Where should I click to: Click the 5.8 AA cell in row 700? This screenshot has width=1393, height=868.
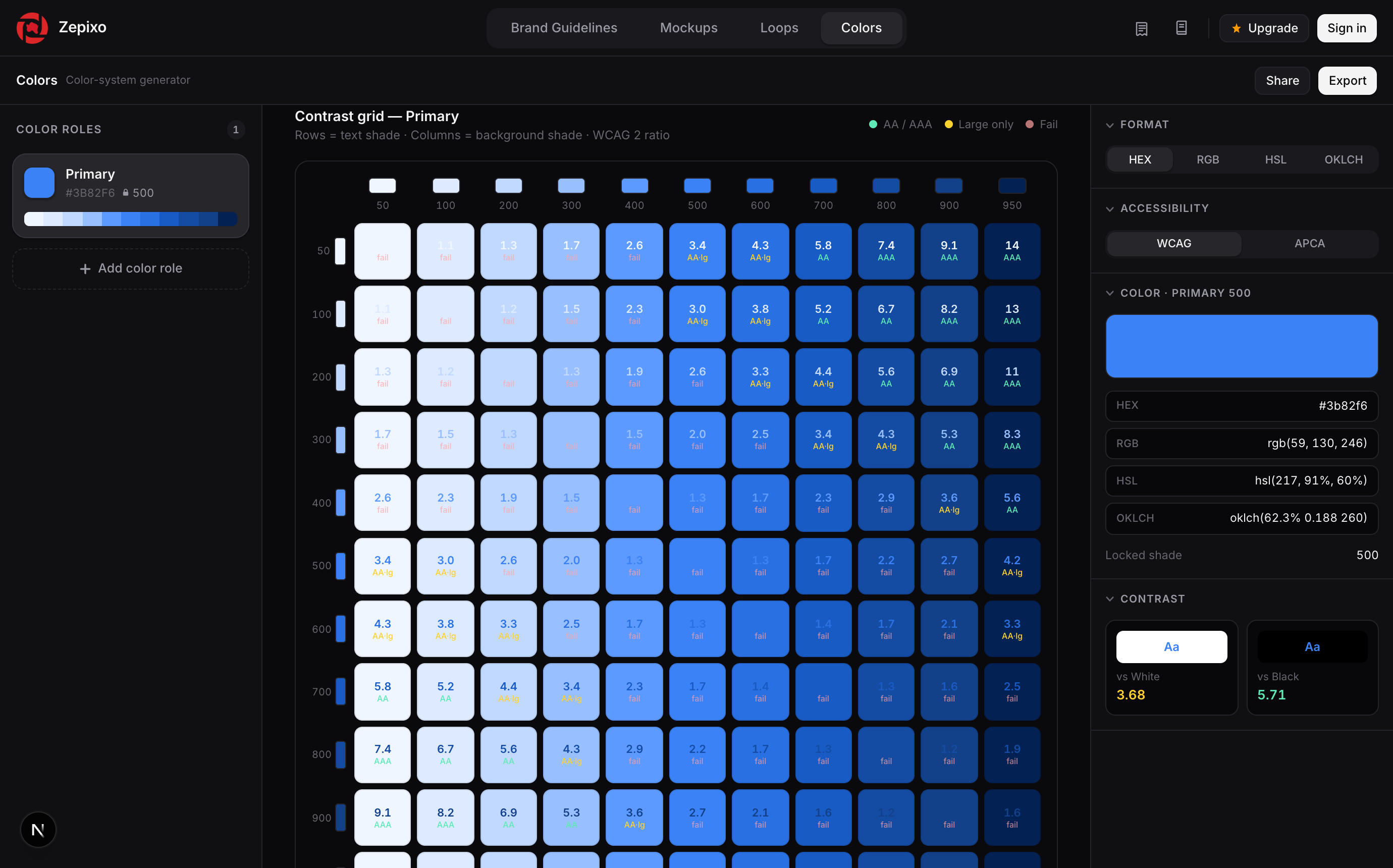pyautogui.click(x=382, y=692)
